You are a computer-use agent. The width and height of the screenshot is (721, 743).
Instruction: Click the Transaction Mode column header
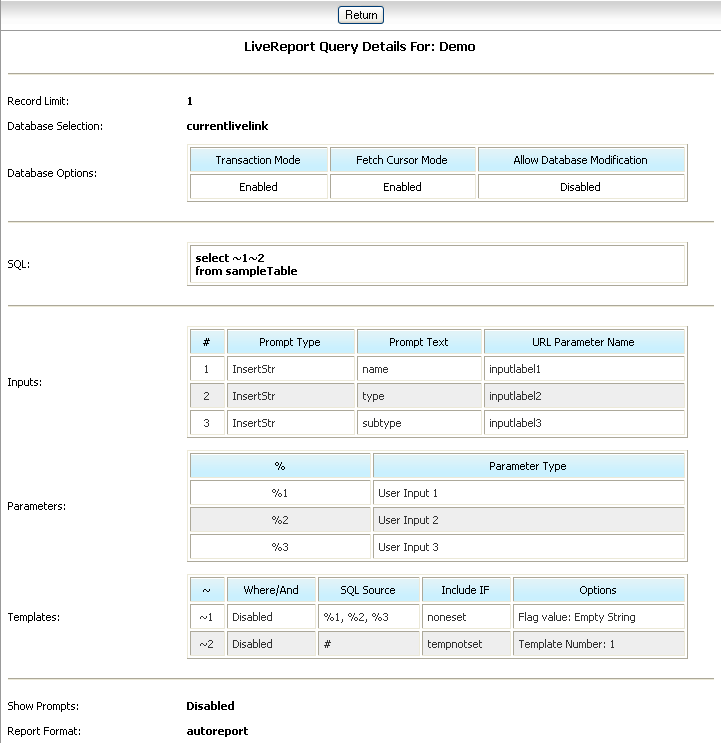258,160
